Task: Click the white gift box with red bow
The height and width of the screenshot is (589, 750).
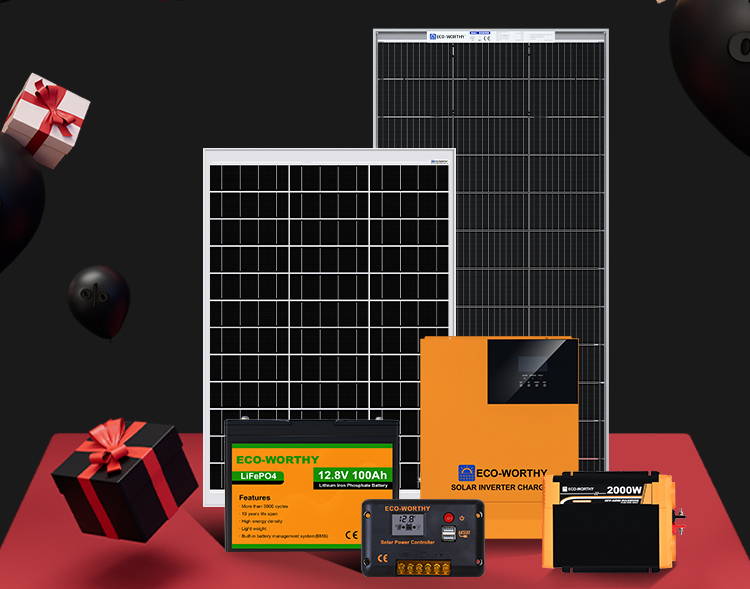Action: pyautogui.click(x=46, y=120)
